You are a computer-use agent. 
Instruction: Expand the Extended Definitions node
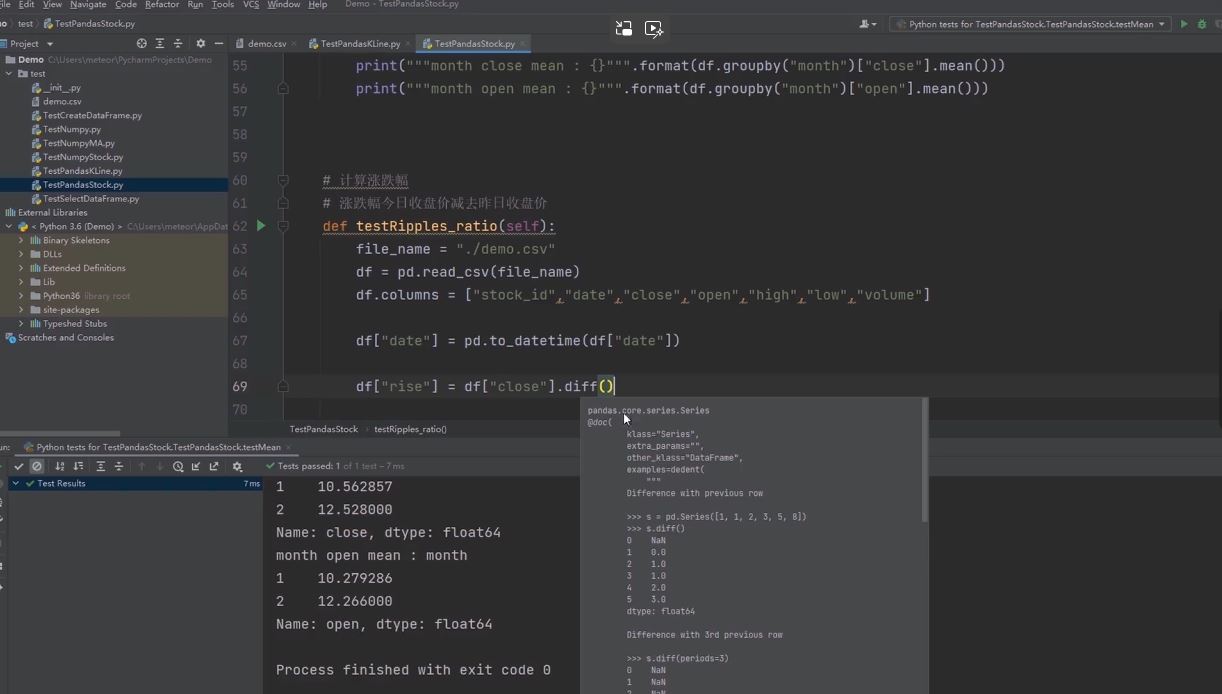pyautogui.click(x=21, y=268)
